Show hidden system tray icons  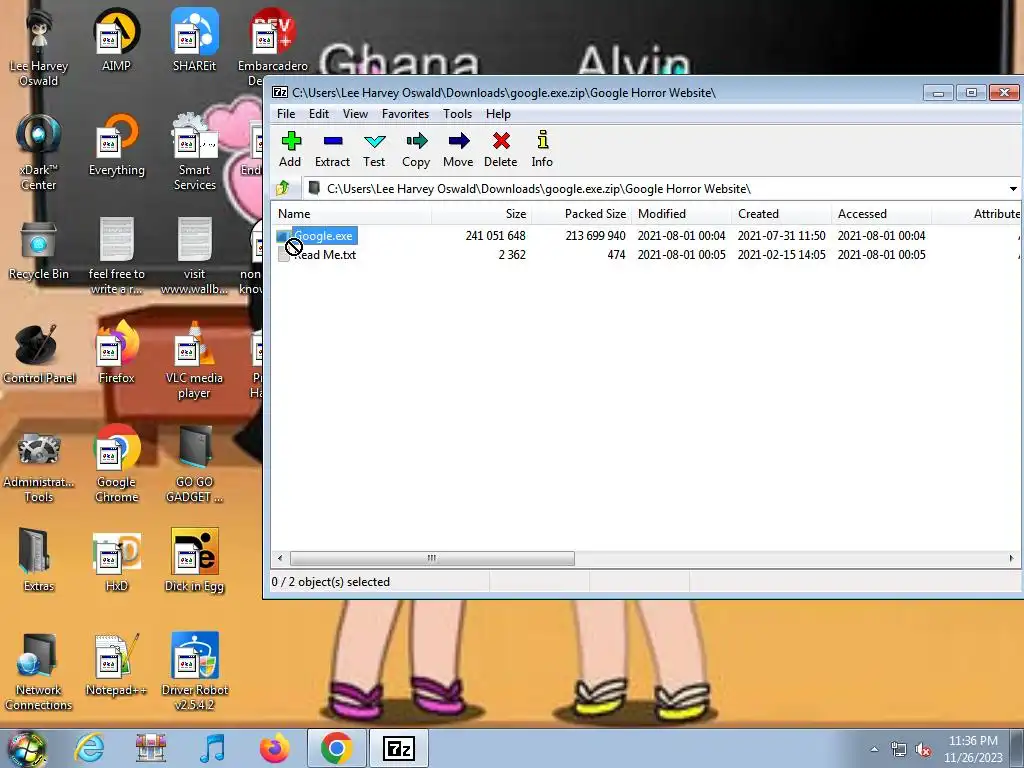point(874,750)
